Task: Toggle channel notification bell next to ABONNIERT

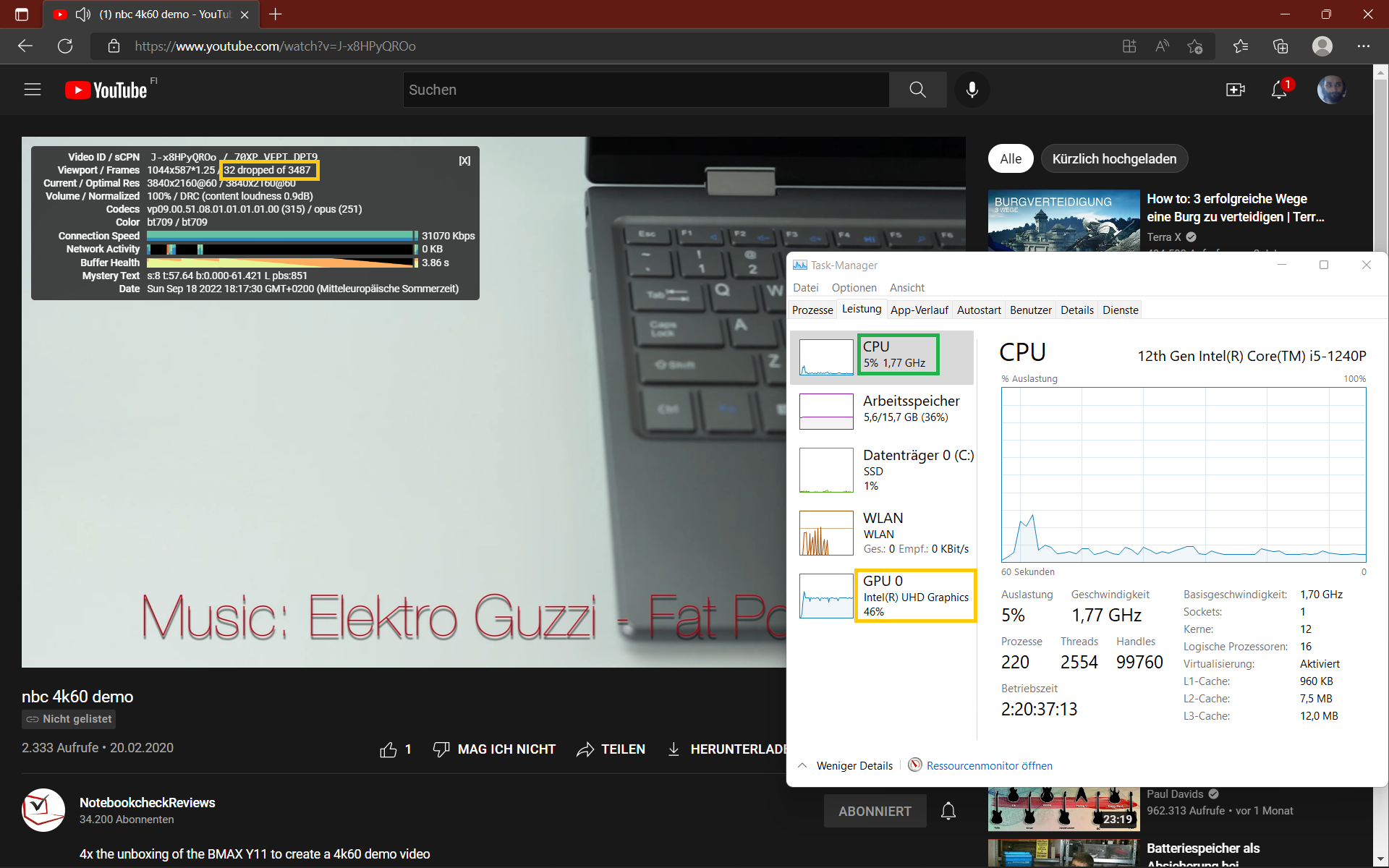Action: [x=948, y=811]
